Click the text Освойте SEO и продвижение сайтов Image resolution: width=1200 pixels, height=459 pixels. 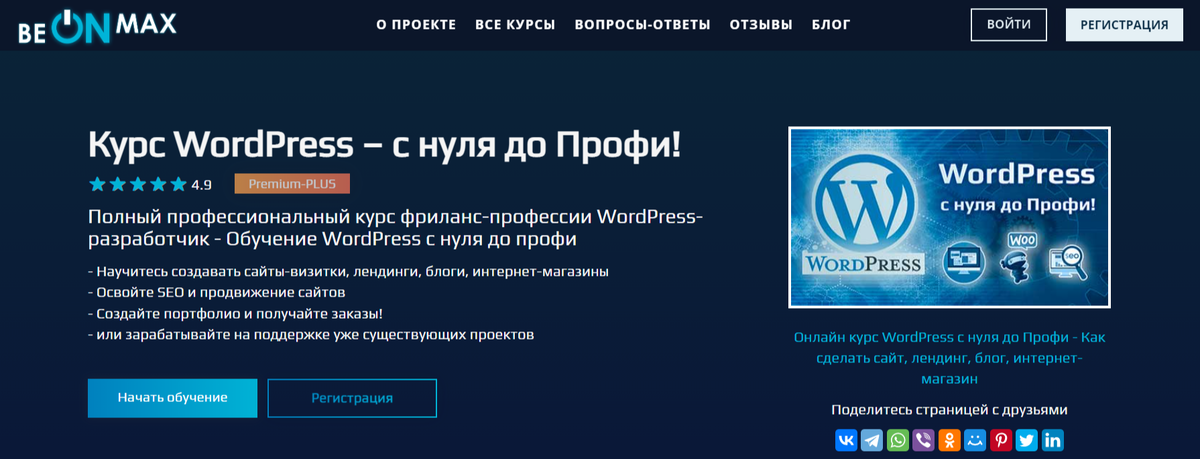(216, 292)
